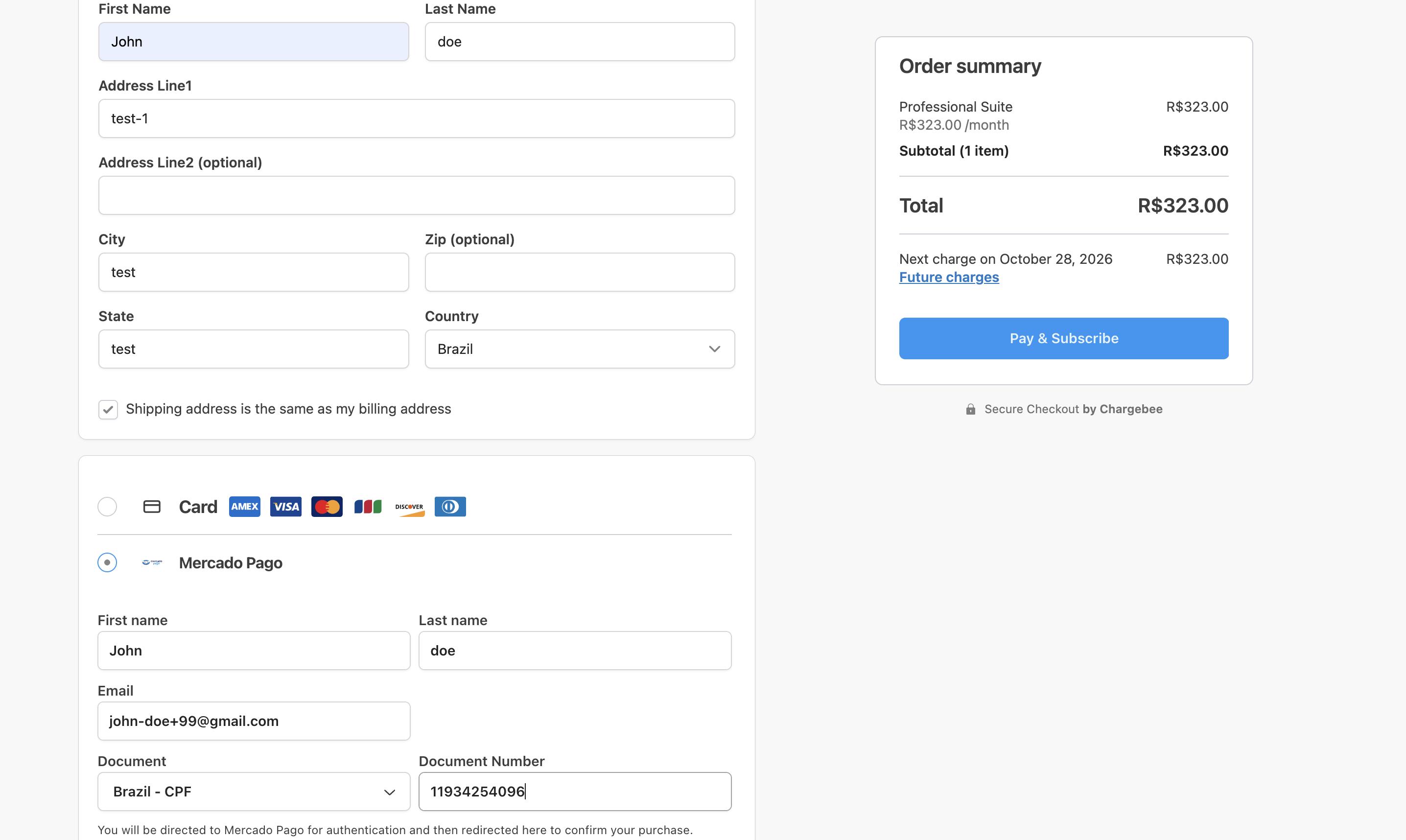This screenshot has height=840, width=1406.
Task: Click the Diners Club logo
Action: pos(450,507)
